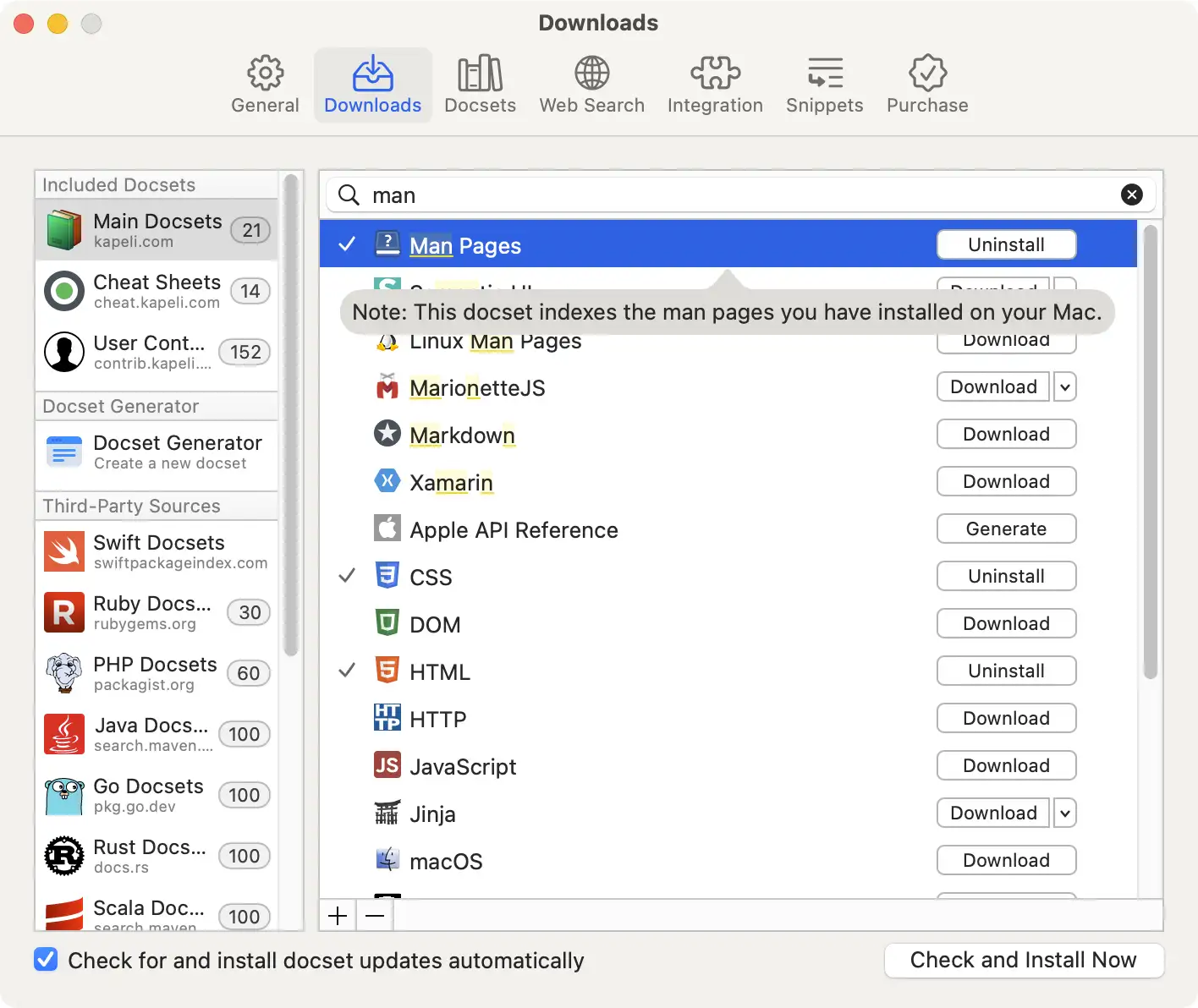Viewport: 1198px width, 1008px height.
Task: Open the Snippets tab
Action: (824, 85)
